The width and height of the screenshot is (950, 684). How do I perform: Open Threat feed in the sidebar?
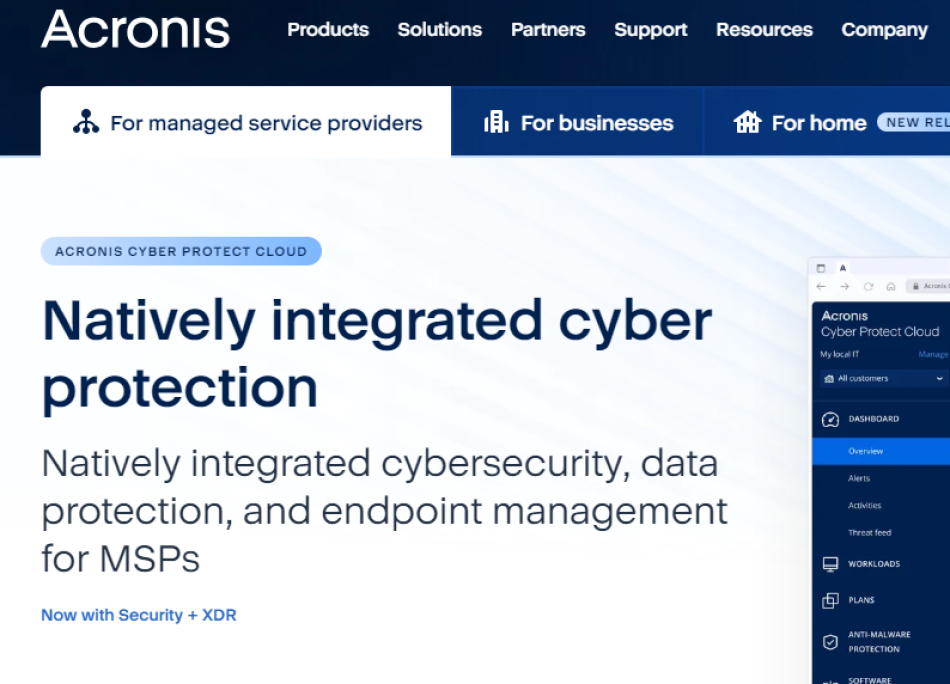click(x=869, y=533)
